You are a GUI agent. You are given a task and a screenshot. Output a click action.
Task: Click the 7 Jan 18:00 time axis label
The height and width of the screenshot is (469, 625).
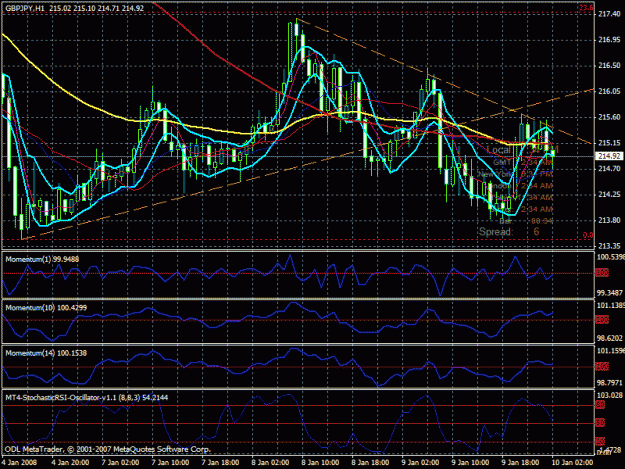(220, 463)
